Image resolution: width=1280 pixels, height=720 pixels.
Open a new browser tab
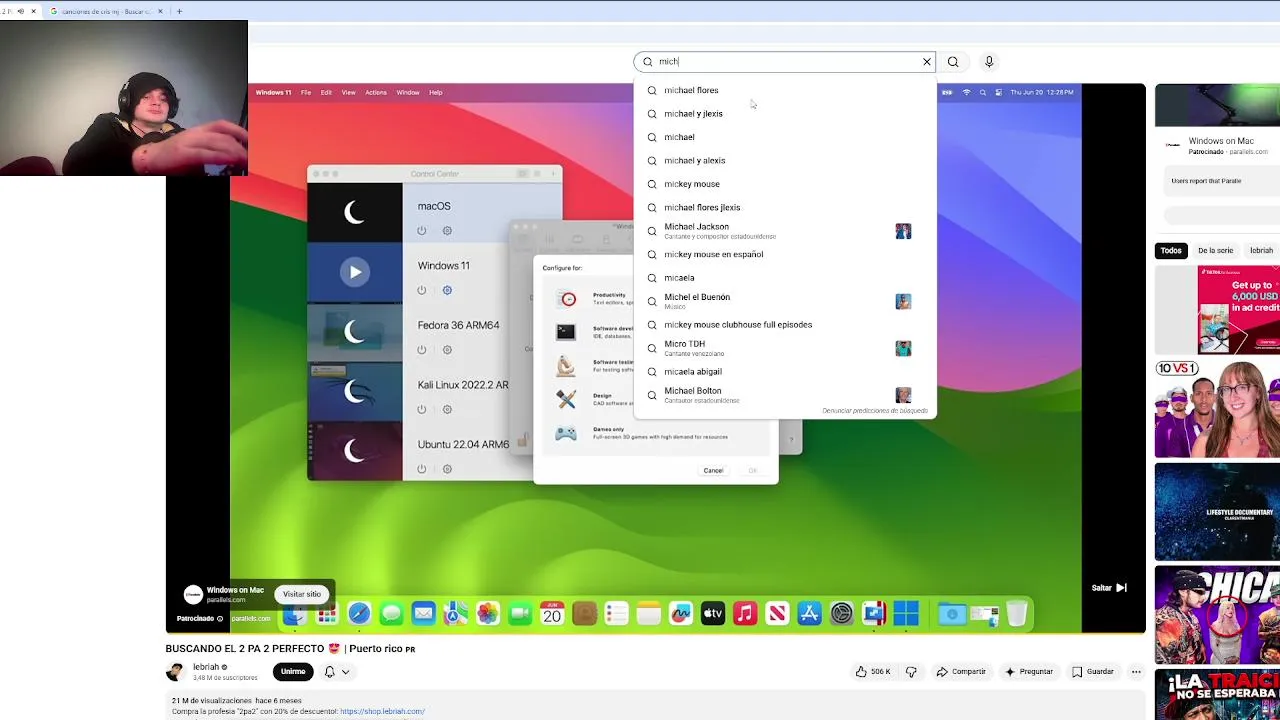click(179, 11)
